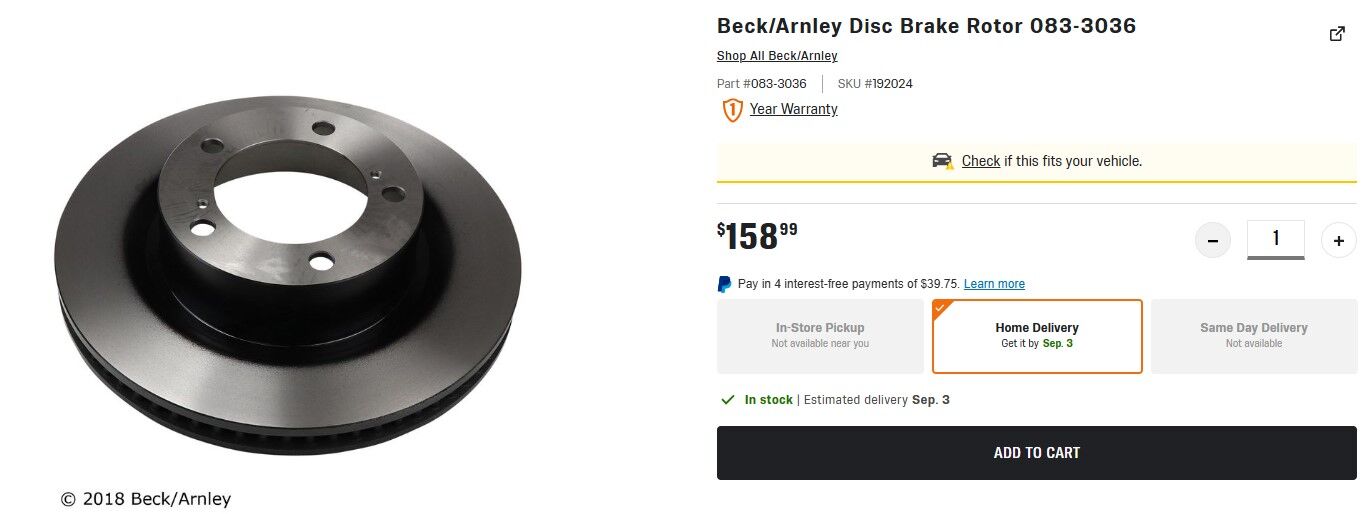
Task: Click Check to verify vehicle fit
Action: (x=980, y=161)
